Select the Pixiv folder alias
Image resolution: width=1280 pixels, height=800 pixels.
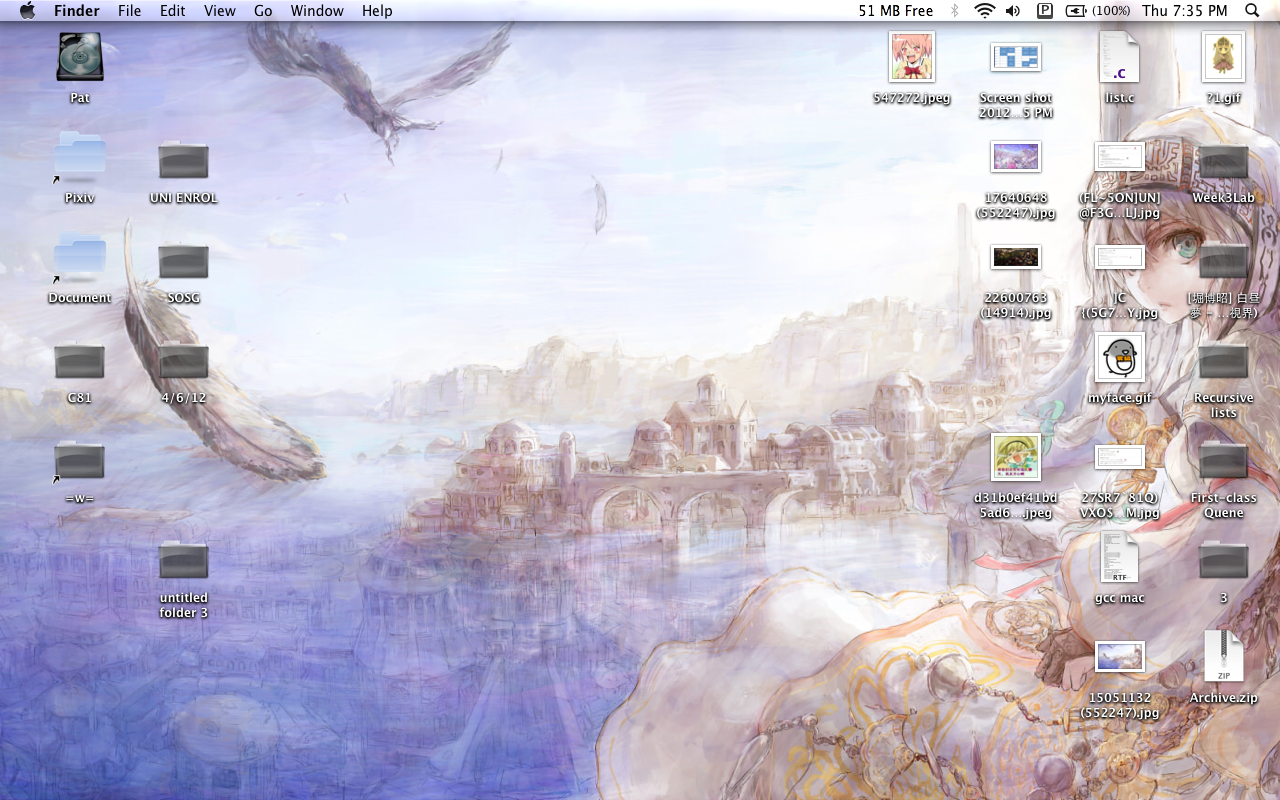(80, 157)
